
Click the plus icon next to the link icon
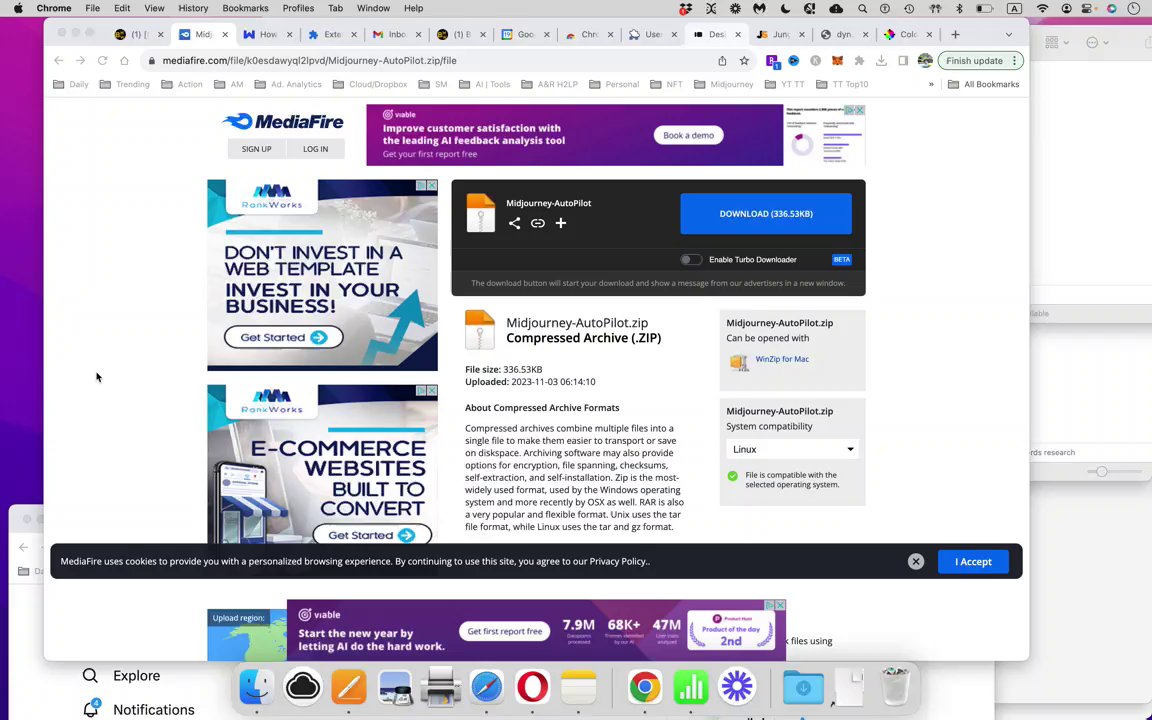(561, 223)
